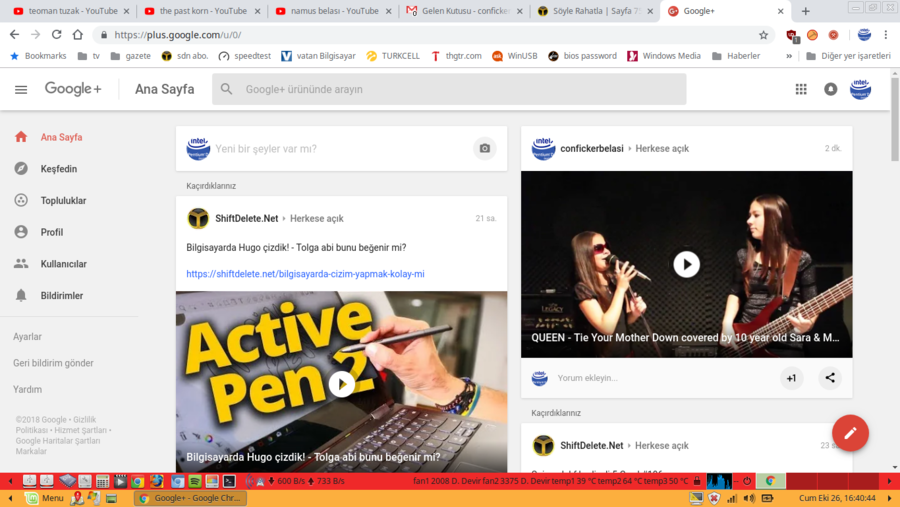Open the WinUSB bookmark
This screenshot has width=900, height=507.
pyautogui.click(x=515, y=56)
